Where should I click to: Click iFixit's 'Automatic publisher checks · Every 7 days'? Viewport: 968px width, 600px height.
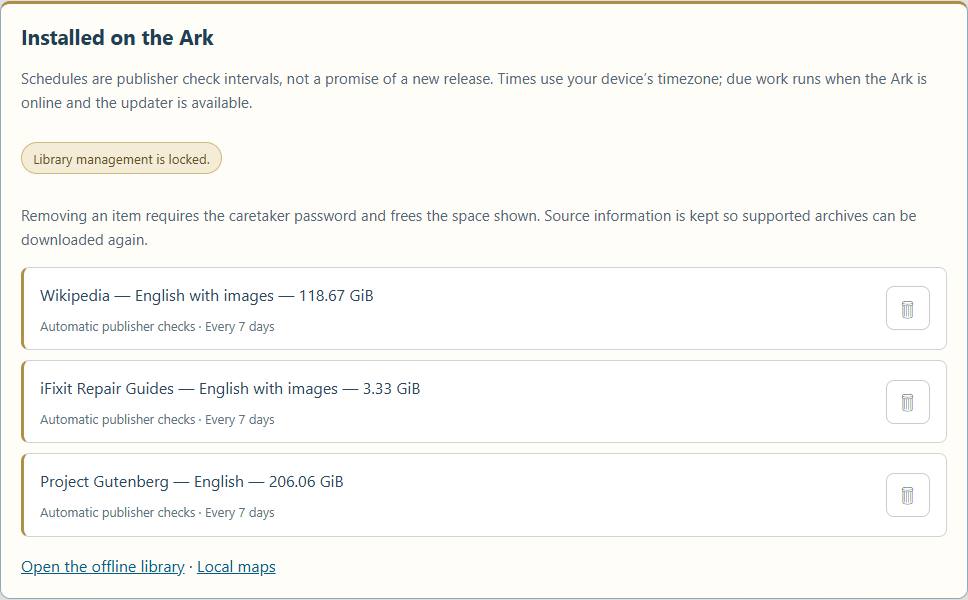point(157,420)
